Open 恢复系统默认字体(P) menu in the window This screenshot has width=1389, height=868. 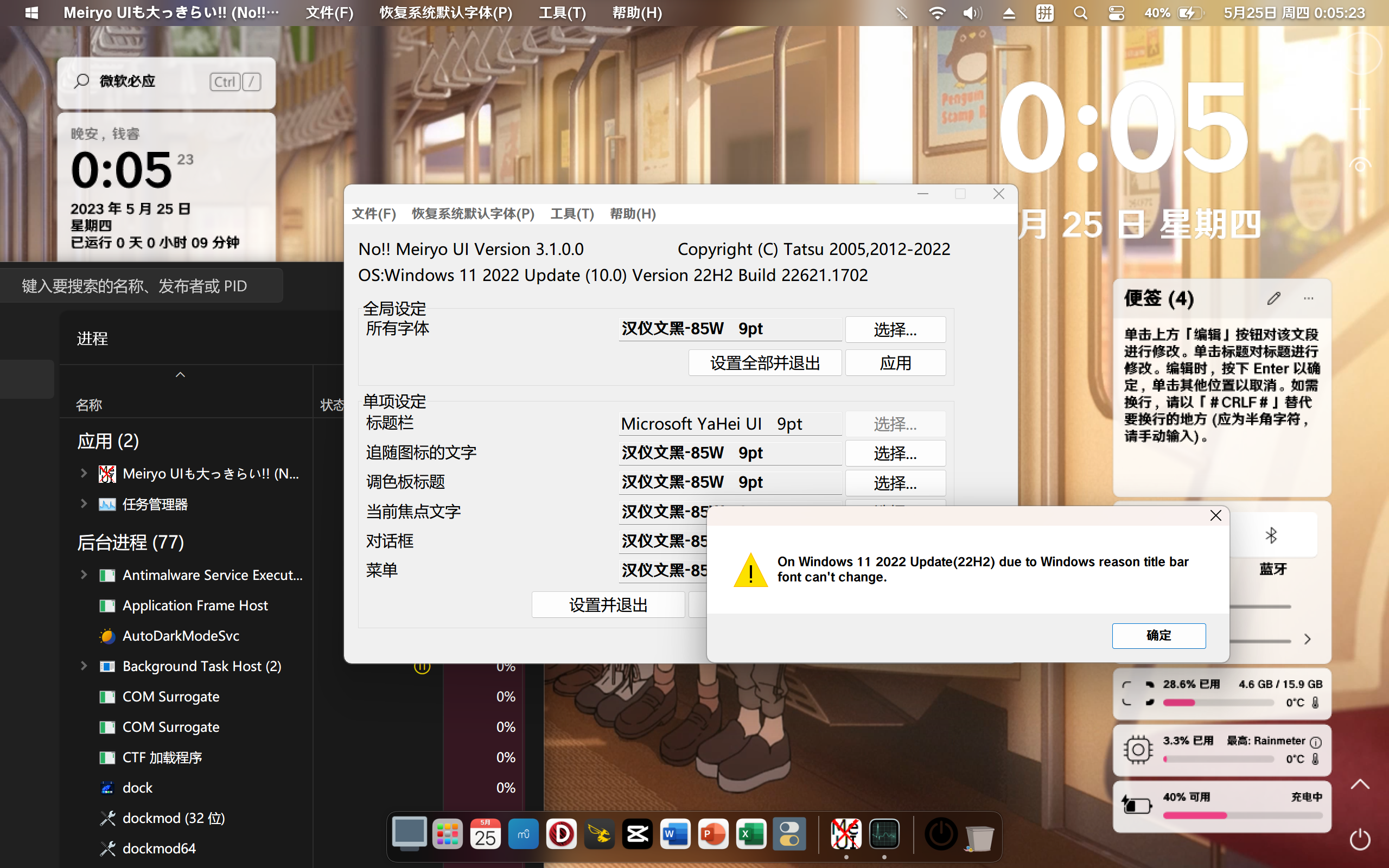click(473, 214)
